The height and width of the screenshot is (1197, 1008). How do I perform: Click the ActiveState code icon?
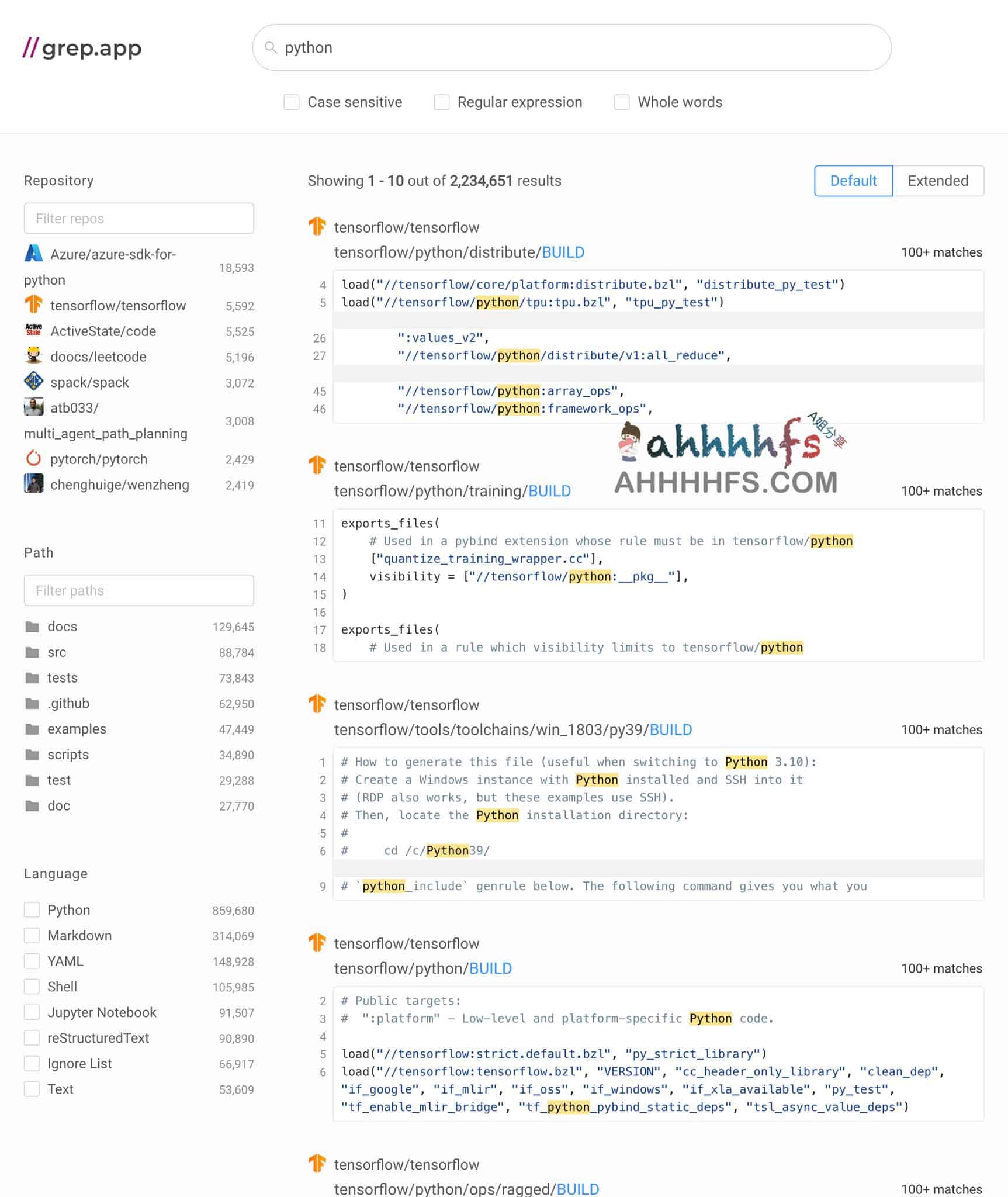point(34,331)
